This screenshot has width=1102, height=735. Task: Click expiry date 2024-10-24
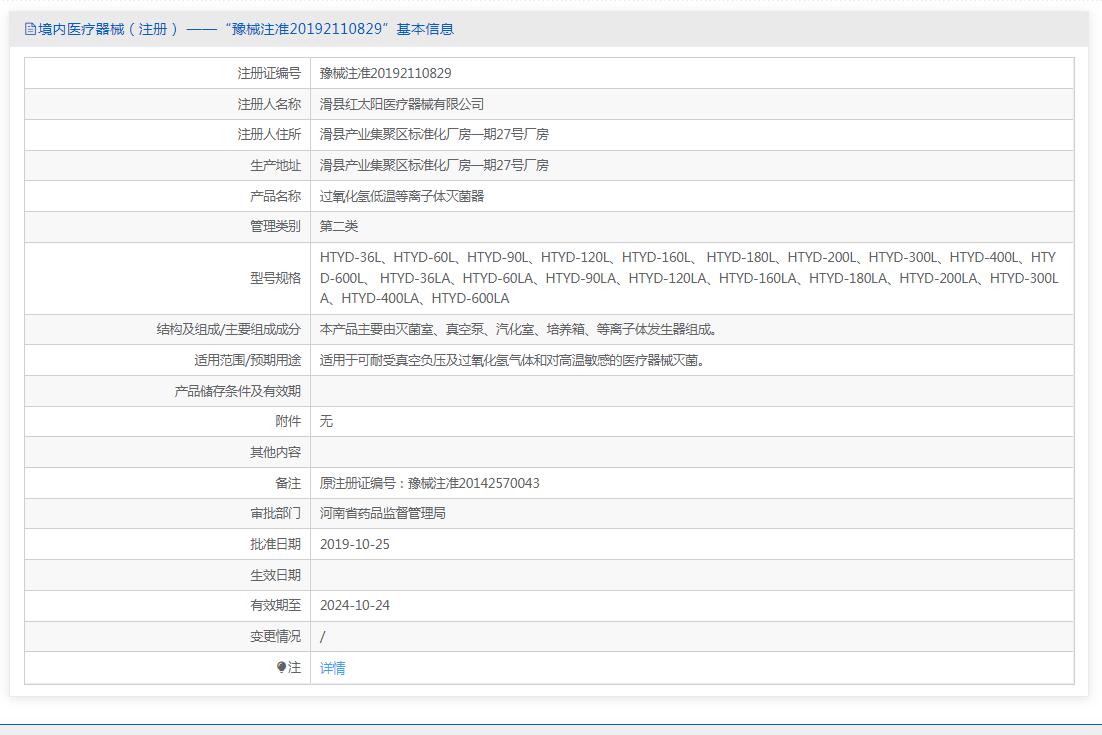pyautogui.click(x=354, y=605)
